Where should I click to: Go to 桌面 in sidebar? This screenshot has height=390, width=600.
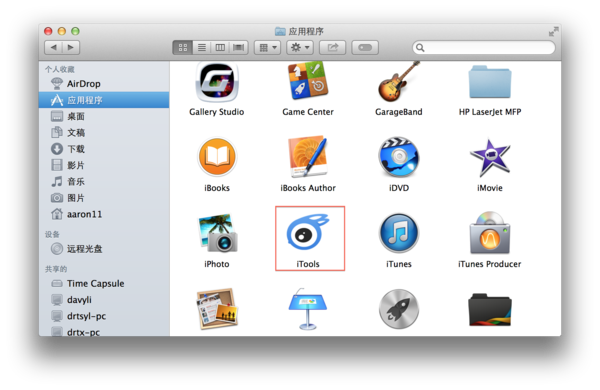(x=104, y=116)
